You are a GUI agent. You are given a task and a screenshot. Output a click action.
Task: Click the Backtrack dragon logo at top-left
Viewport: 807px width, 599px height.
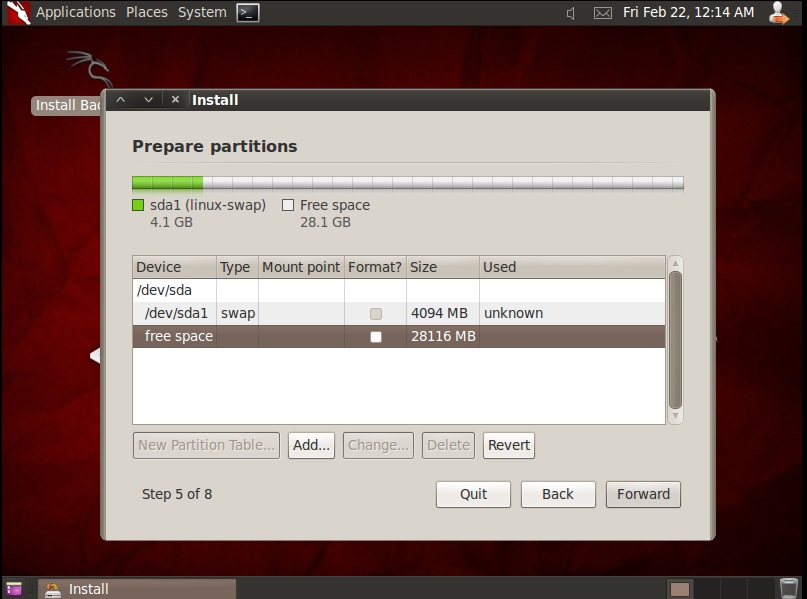[x=16, y=13]
